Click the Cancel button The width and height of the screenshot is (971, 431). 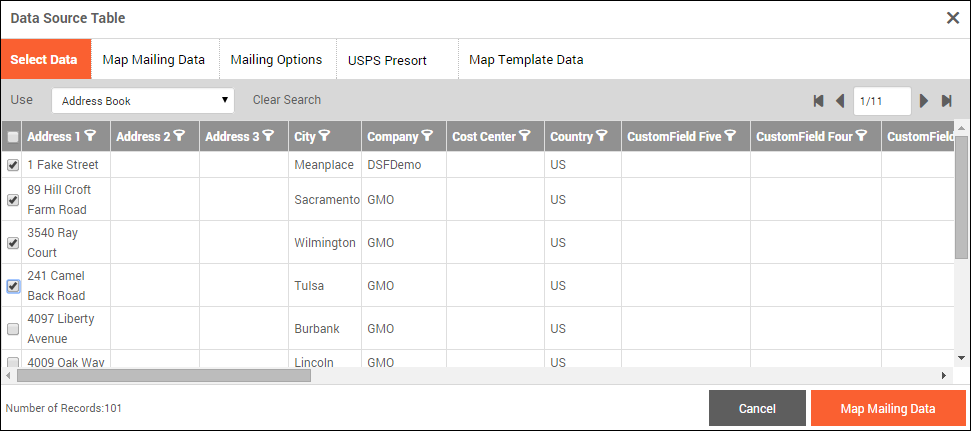(757, 408)
